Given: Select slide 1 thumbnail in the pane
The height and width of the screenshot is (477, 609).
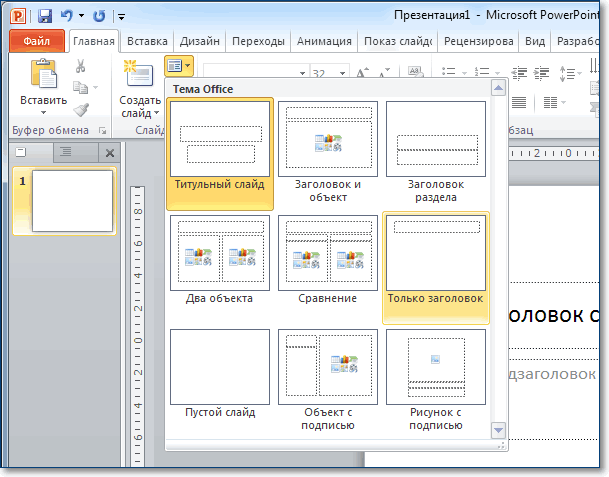Looking at the screenshot, I should pos(72,201).
